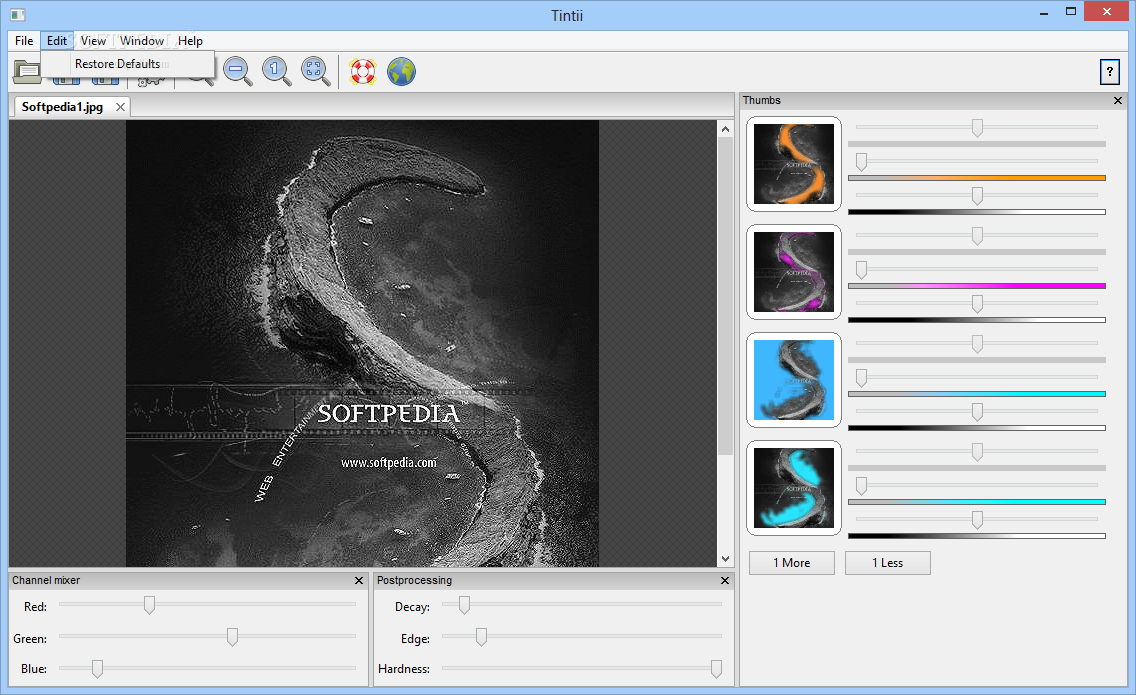Click slider handle below the magenta gradient bar
1136x695 pixels.
point(977,304)
